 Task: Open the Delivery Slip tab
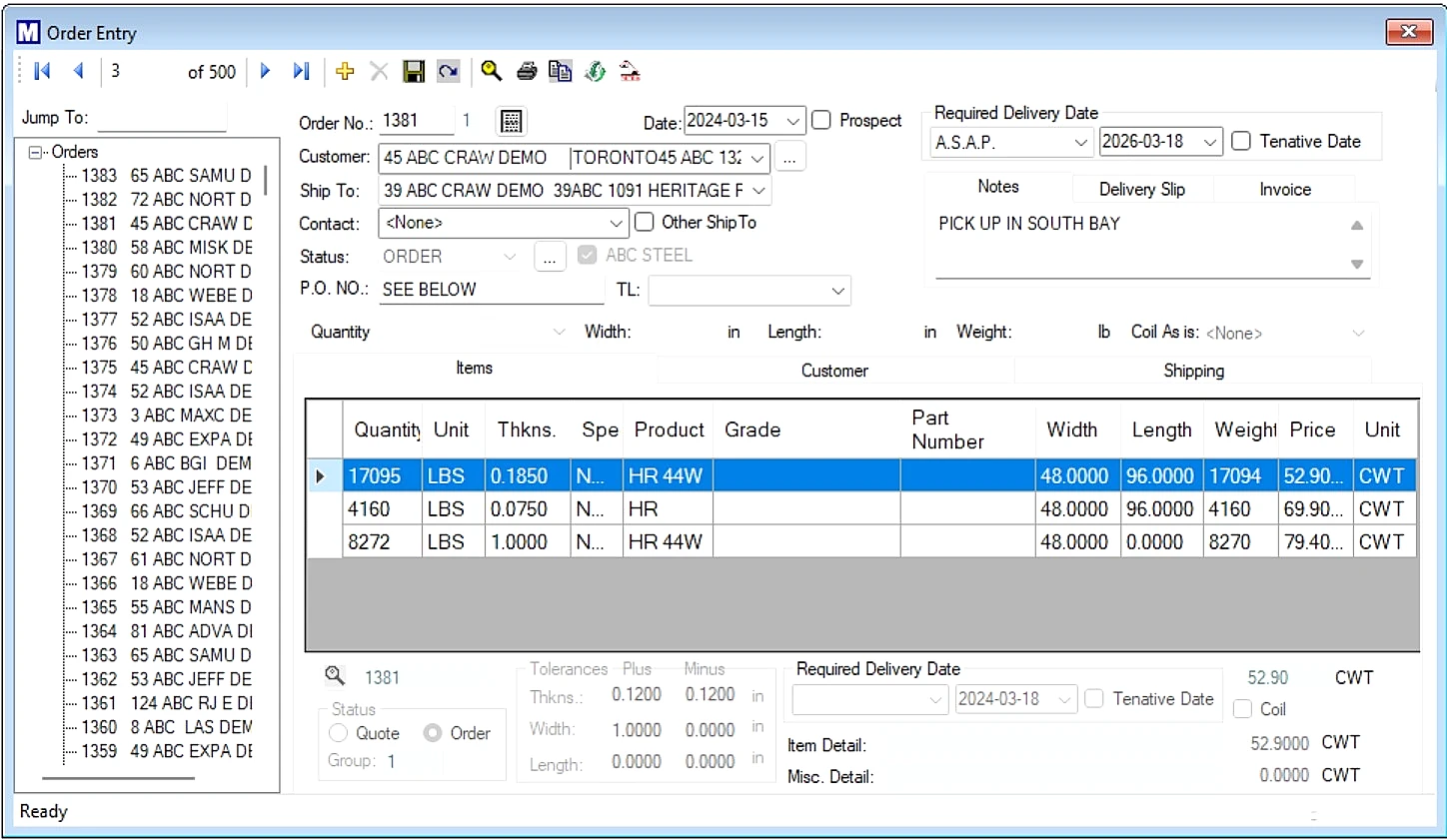click(x=1142, y=189)
